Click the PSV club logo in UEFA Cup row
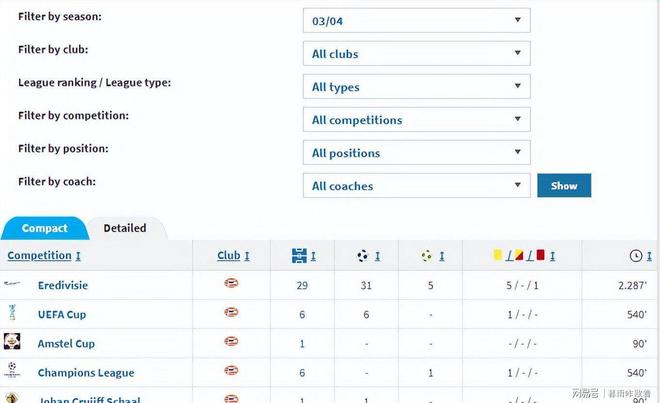 [231, 313]
